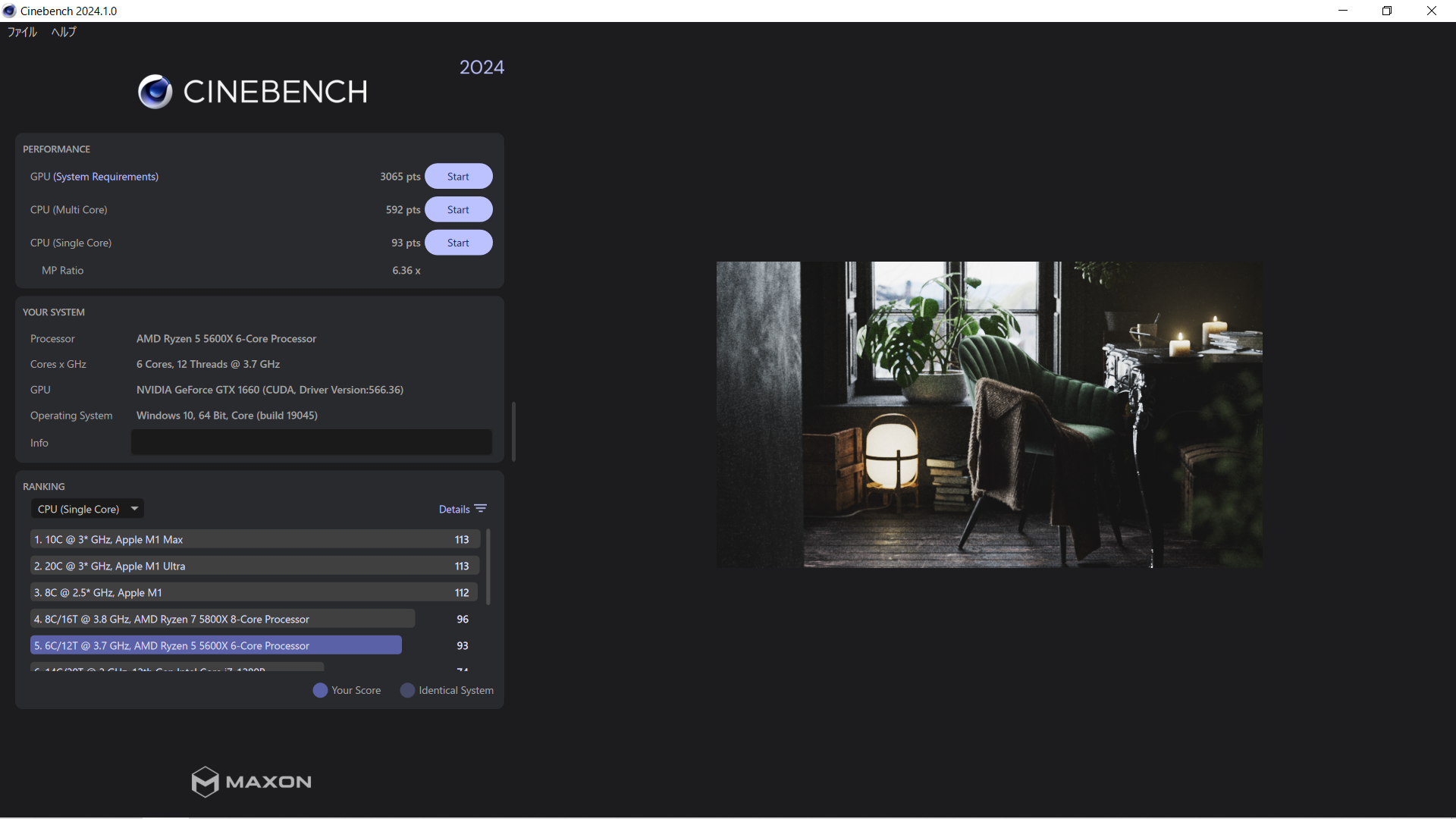Click the filter icon beside Details
This screenshot has height=819, width=1456.
coord(481,509)
